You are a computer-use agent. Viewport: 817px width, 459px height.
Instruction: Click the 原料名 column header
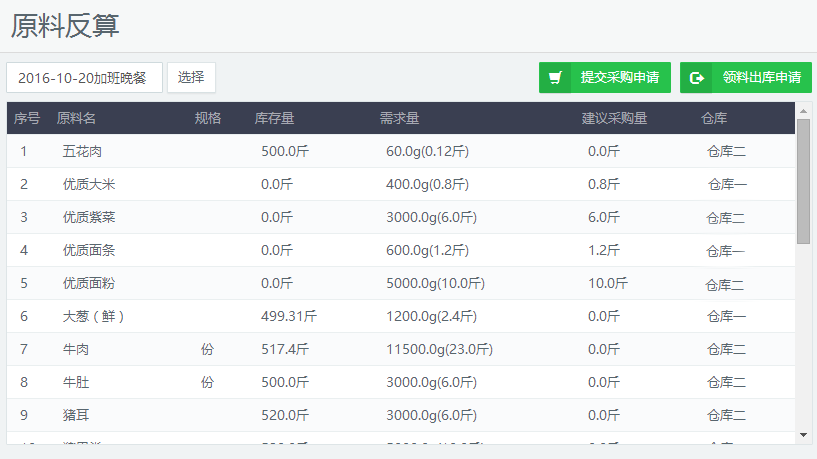point(76,118)
